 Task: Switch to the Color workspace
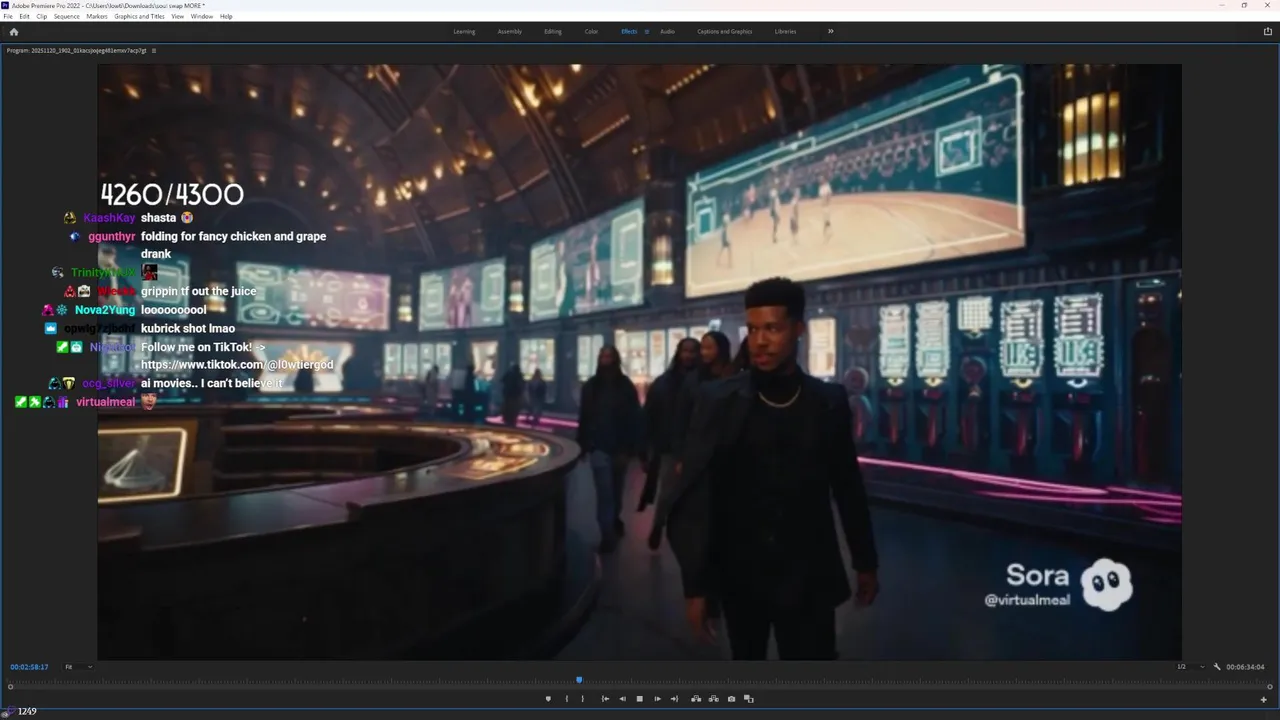(591, 31)
